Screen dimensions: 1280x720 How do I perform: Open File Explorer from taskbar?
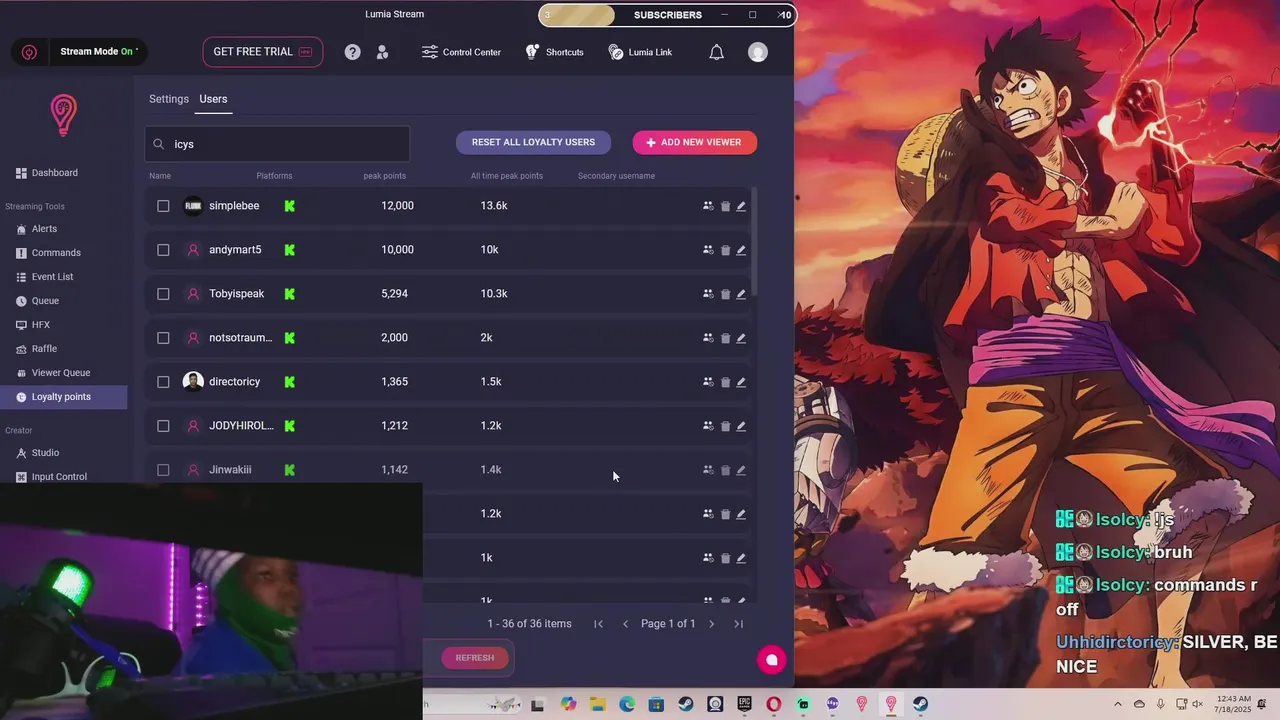(x=597, y=704)
